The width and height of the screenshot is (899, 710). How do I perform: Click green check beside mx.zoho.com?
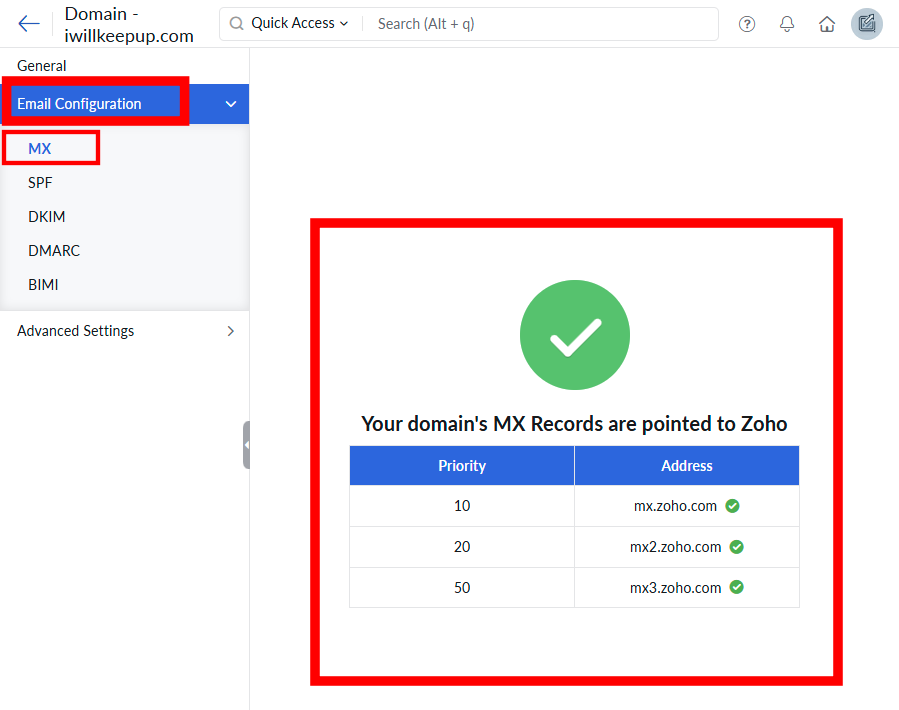(x=733, y=506)
